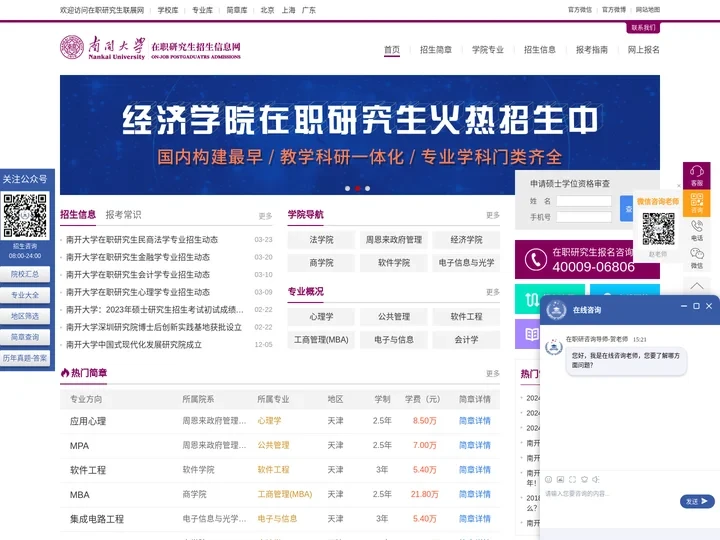
Task: Click the screenshot icon in chat toolbar
Action: tap(572, 479)
